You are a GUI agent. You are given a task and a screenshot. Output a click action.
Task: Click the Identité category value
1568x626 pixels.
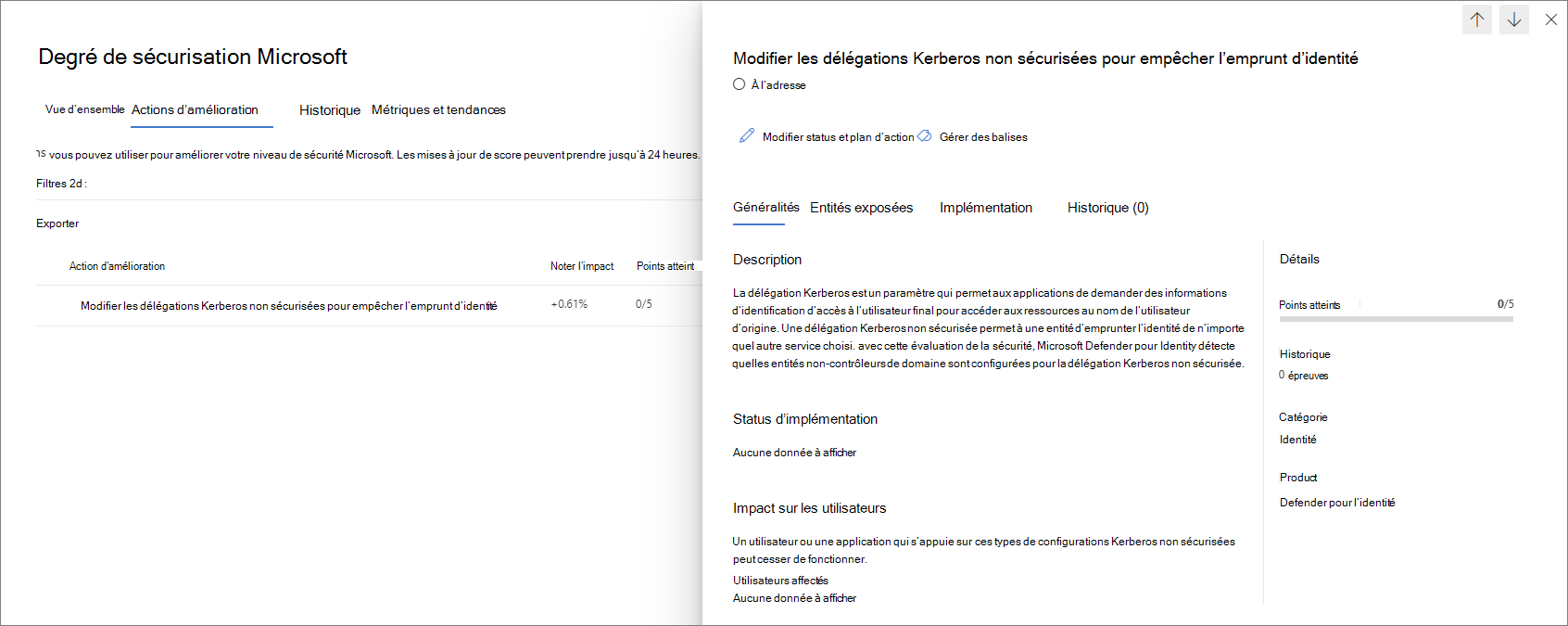1297,440
